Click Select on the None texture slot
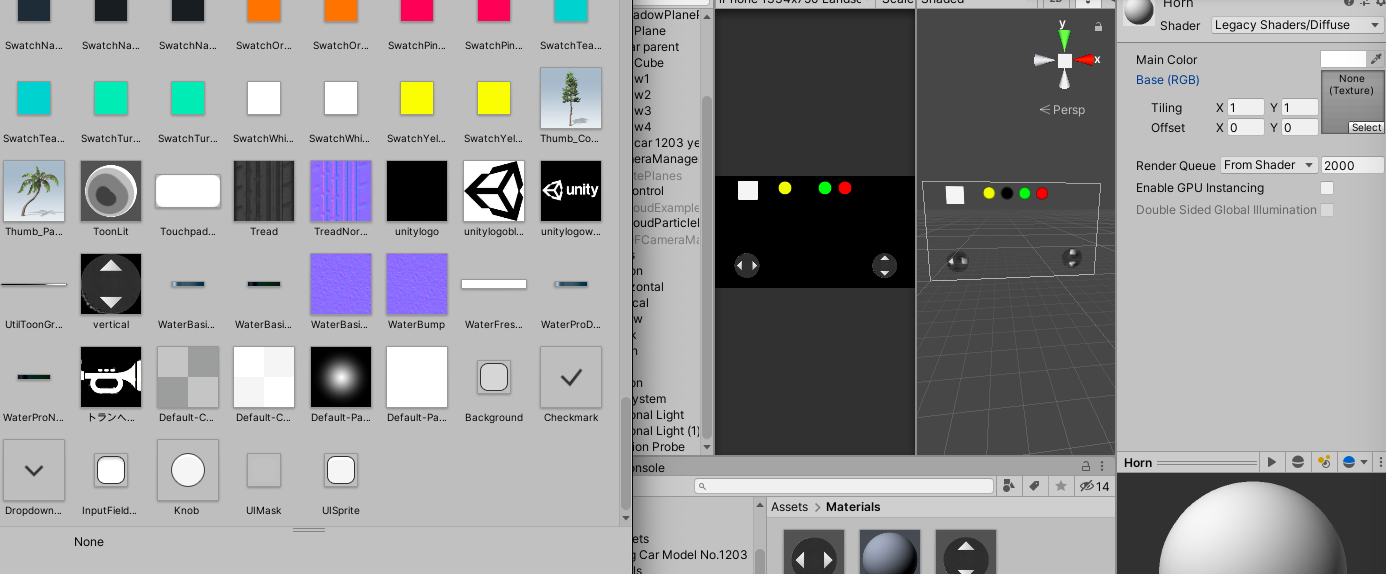This screenshot has height=574, width=1386. click(1366, 128)
